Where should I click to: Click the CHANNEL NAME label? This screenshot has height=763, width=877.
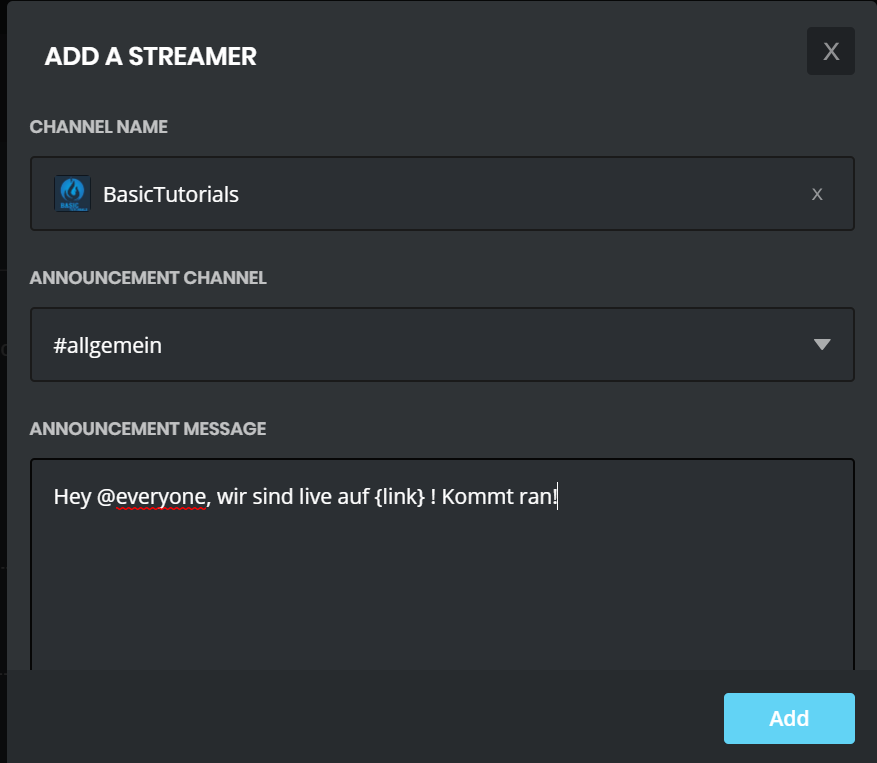tap(99, 127)
